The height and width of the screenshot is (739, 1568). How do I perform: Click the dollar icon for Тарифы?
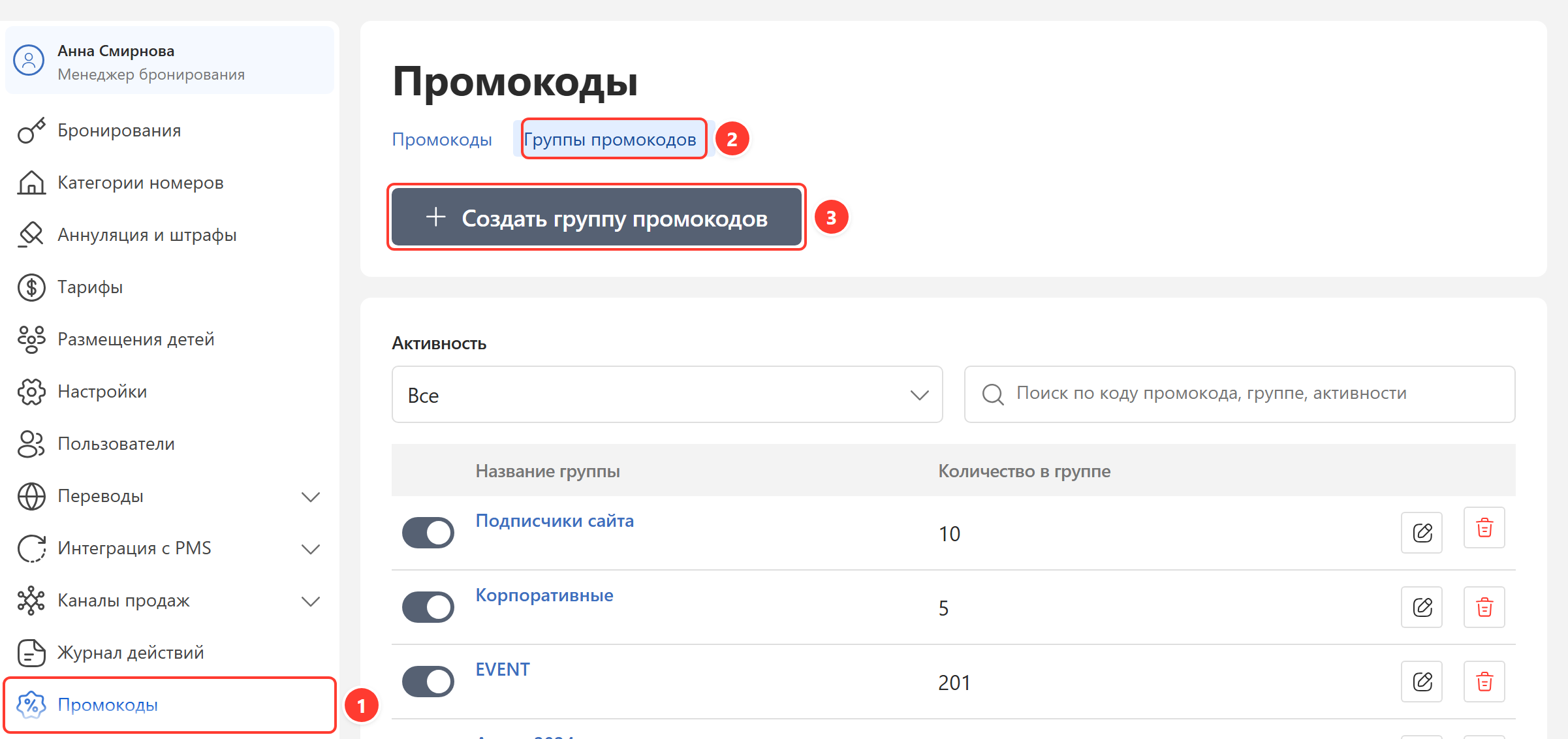pos(31,287)
